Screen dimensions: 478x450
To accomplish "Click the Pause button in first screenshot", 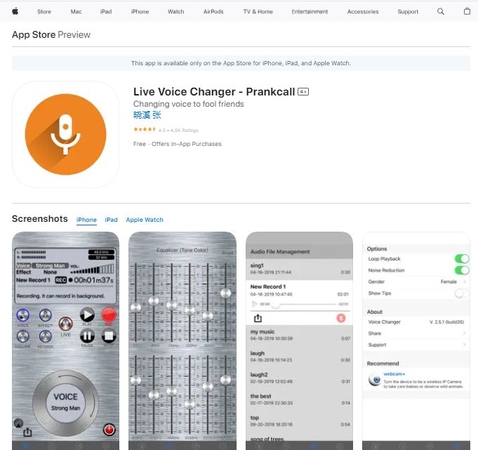I will pyautogui.click(x=87, y=336).
